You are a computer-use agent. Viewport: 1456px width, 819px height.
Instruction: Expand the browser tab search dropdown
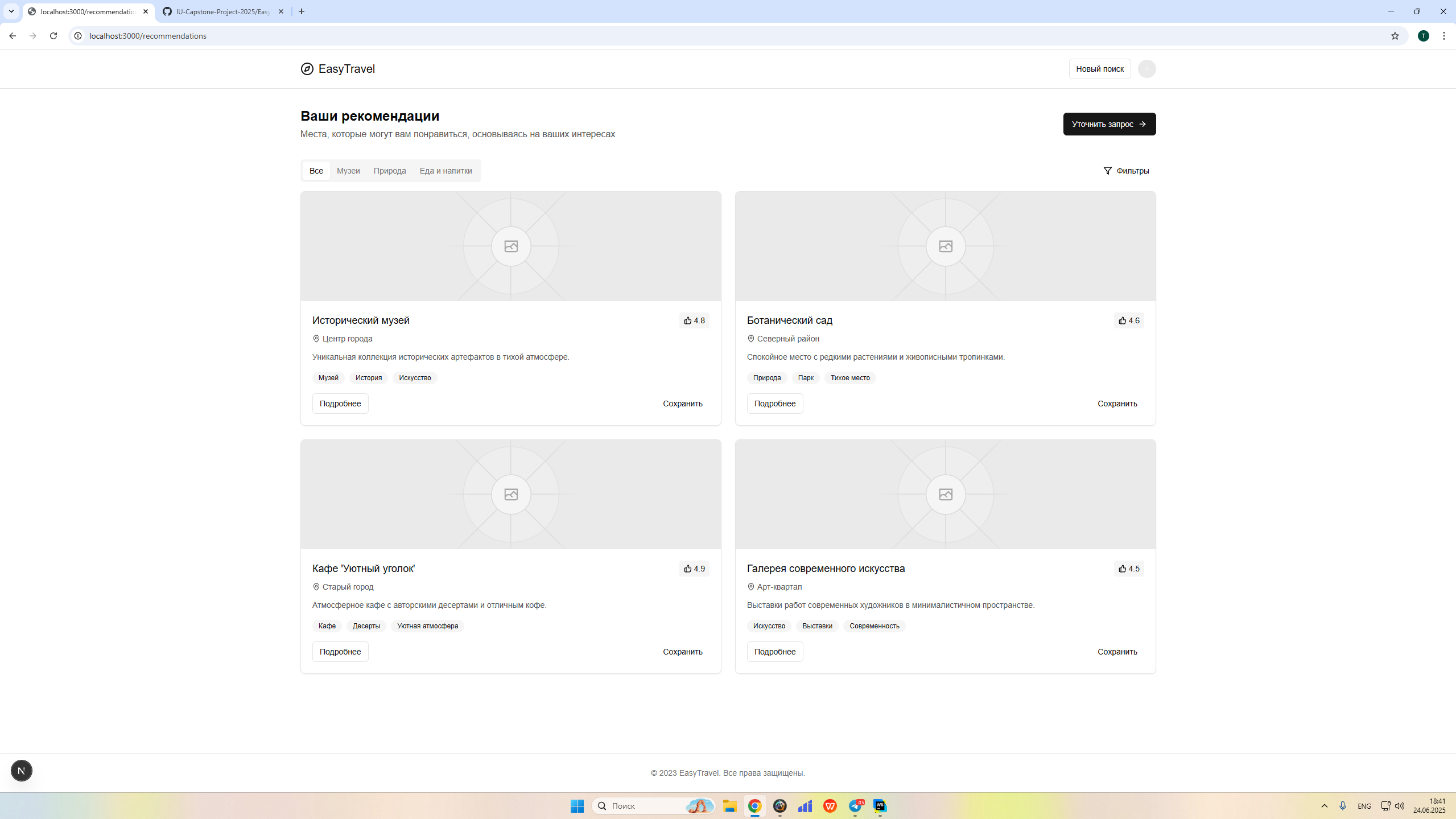[11, 11]
